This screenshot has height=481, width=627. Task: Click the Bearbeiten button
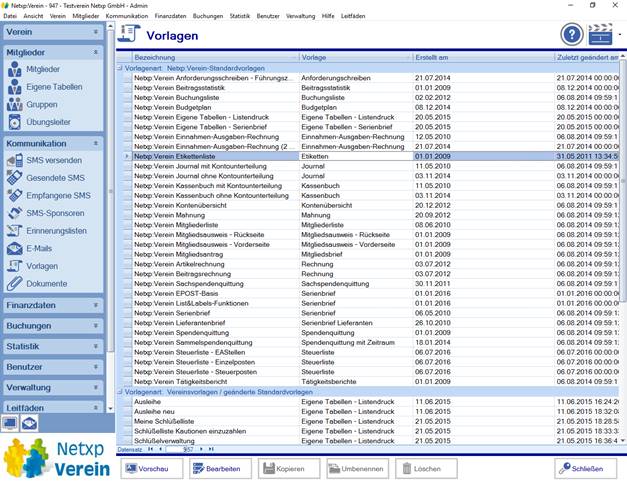tap(221, 469)
